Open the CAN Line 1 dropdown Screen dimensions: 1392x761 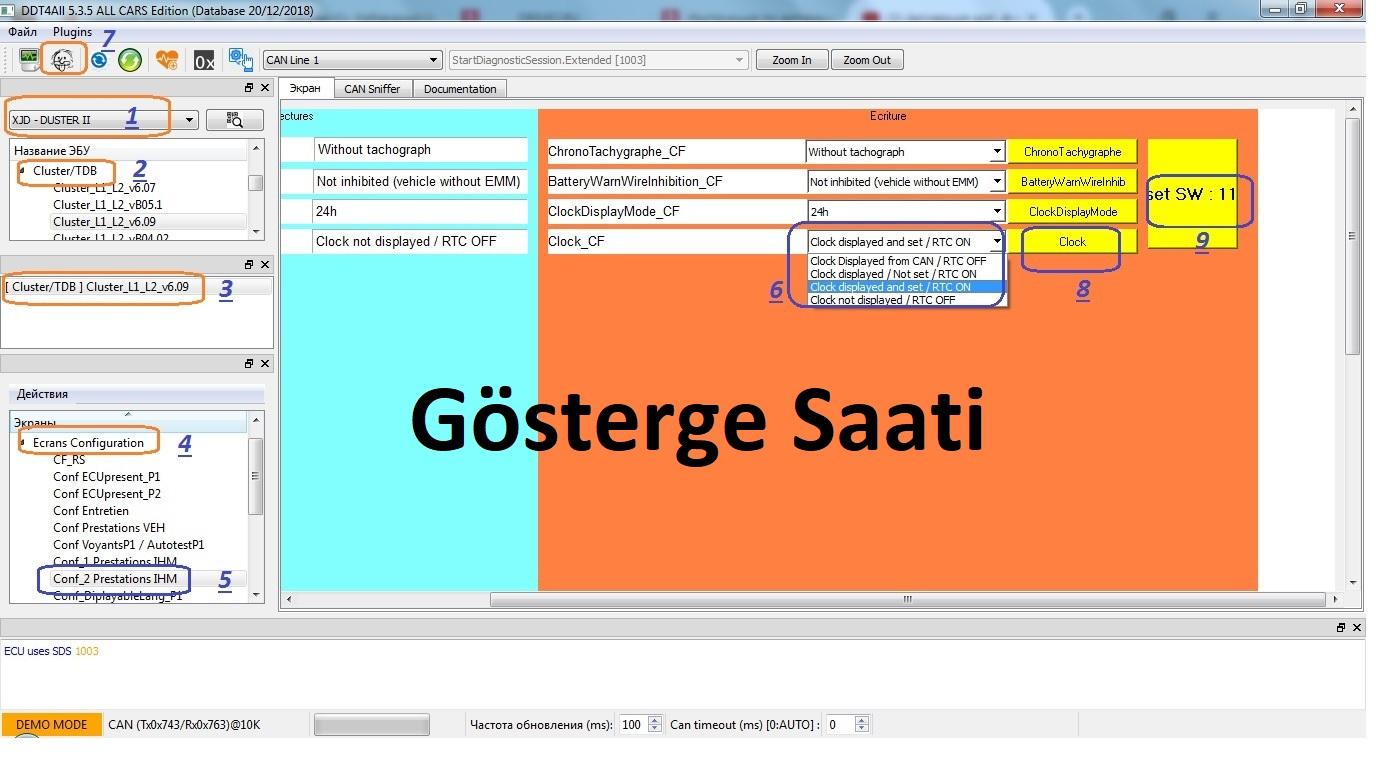tap(351, 60)
